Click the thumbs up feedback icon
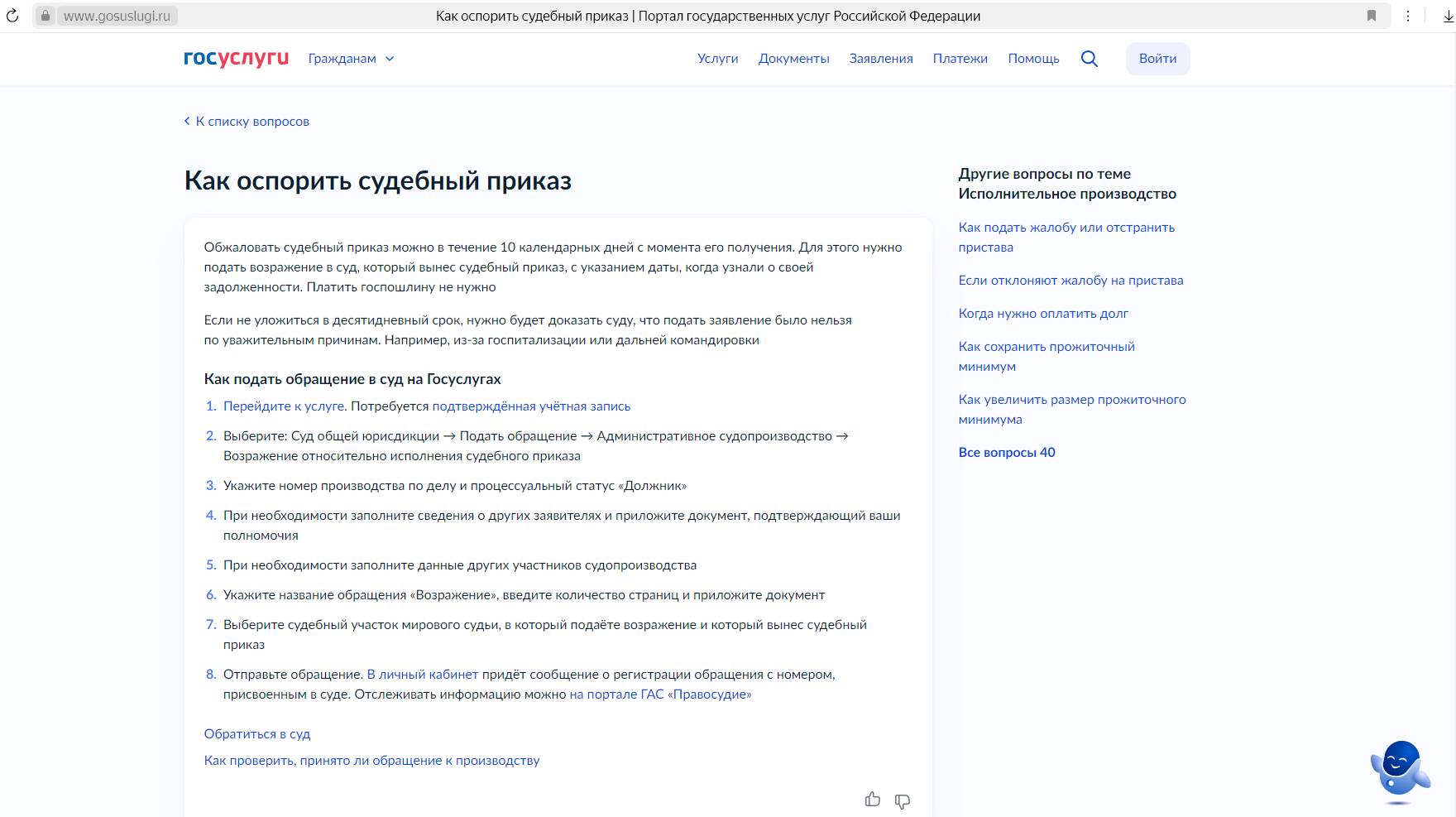1456x817 pixels. click(872, 799)
